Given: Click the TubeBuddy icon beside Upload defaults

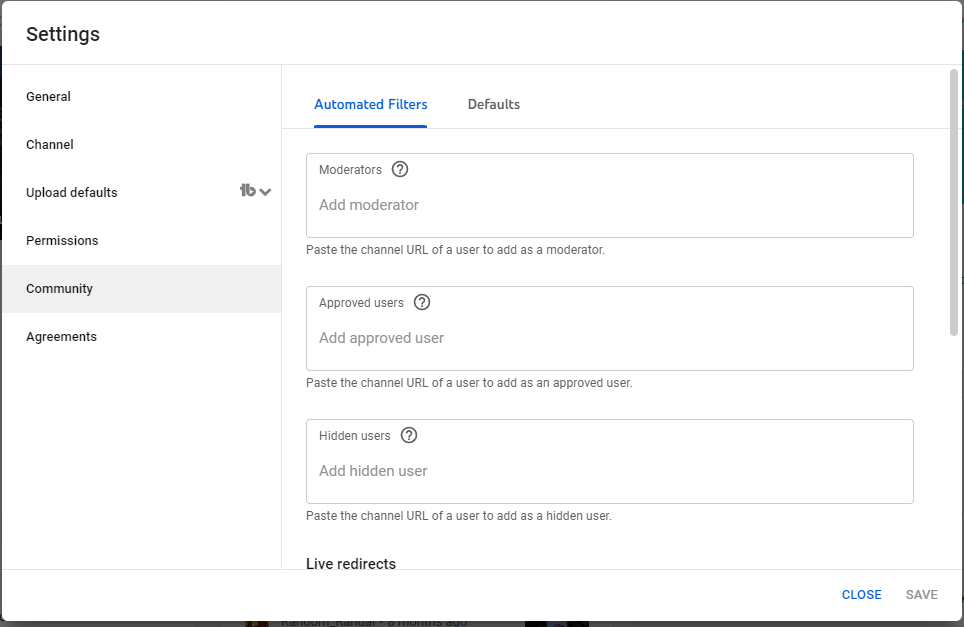Looking at the screenshot, I should 248,191.
